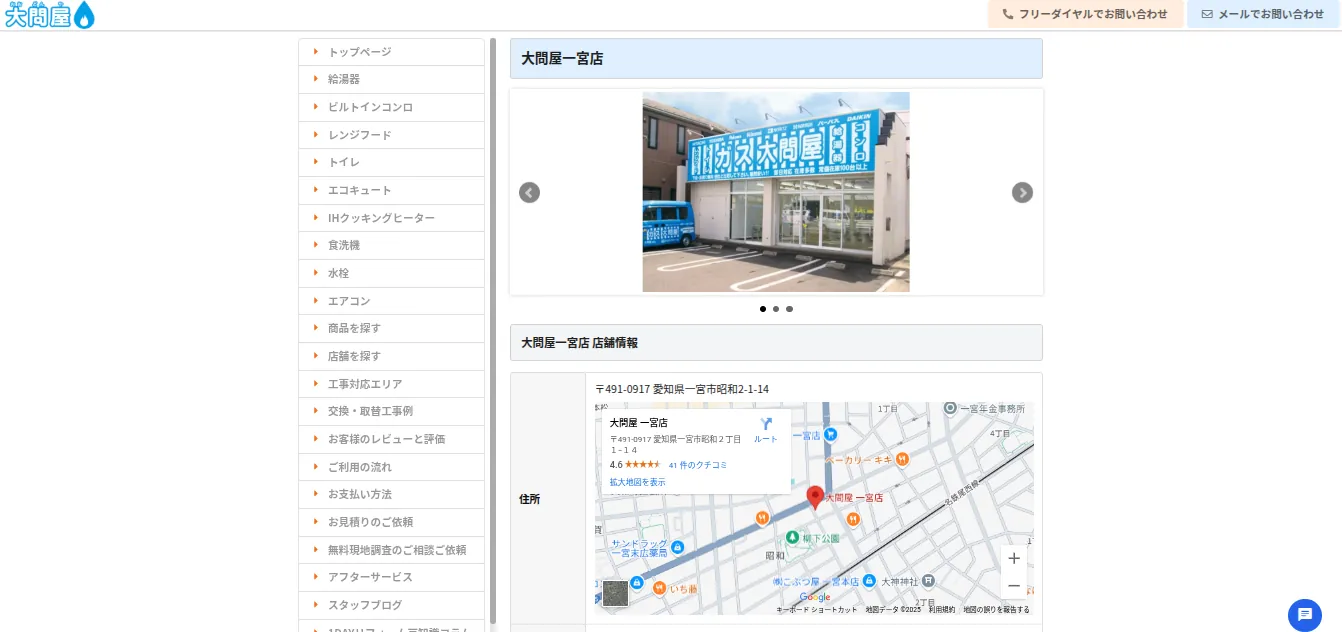Screen dimensions: 1342x632
Task: Click 地図の誤りを報告する link
Action: [x=996, y=609]
